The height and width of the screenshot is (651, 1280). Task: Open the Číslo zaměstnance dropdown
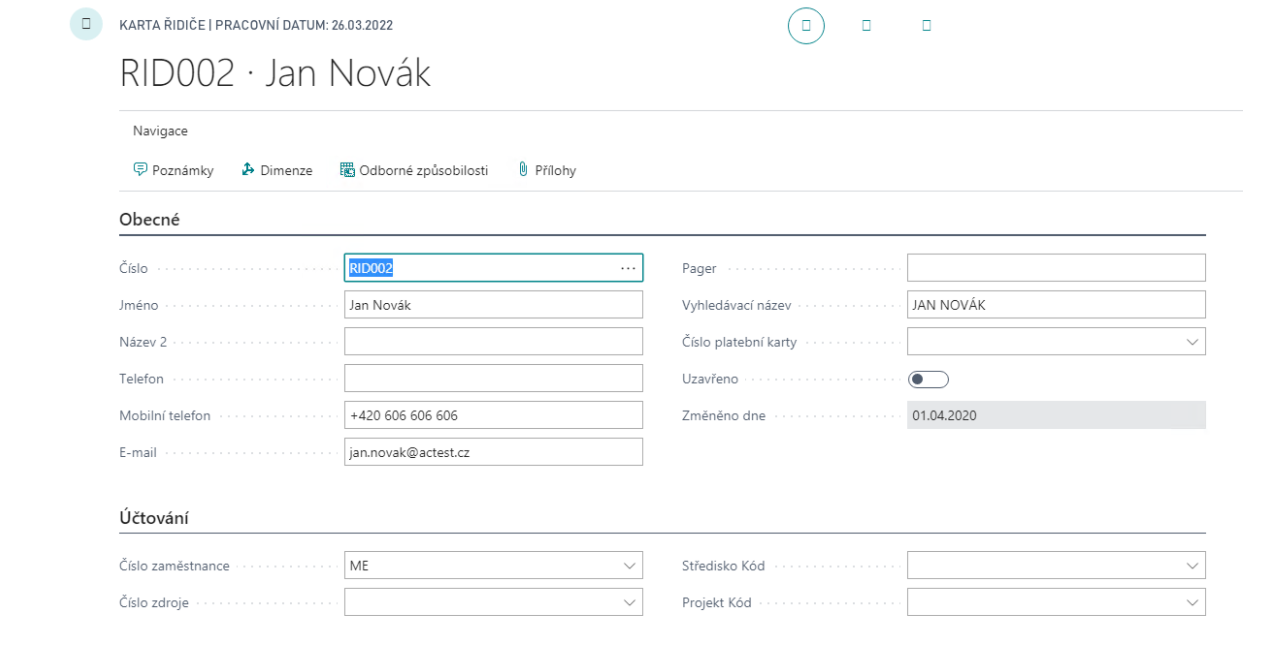click(x=629, y=566)
